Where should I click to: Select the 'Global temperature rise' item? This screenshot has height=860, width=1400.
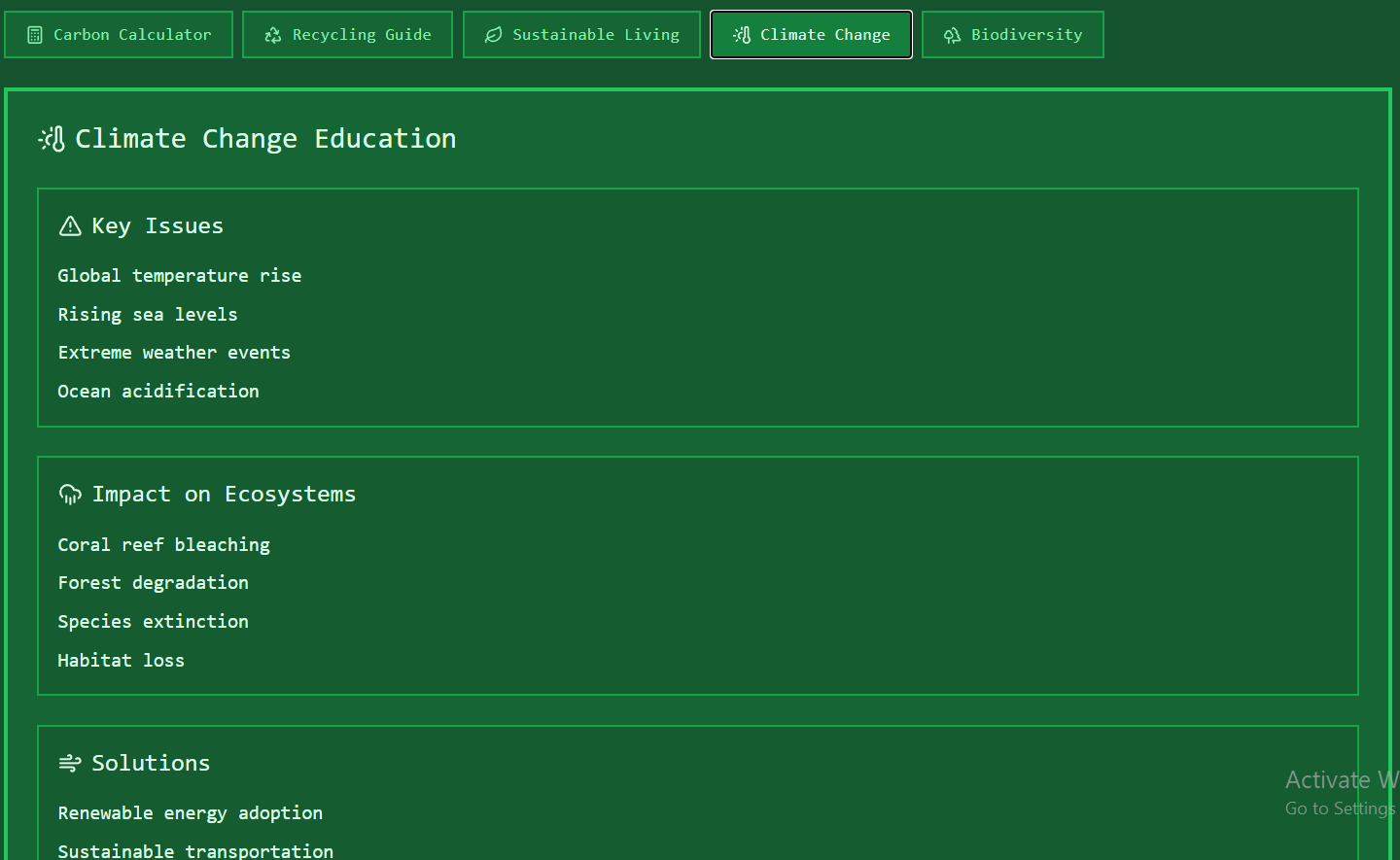[180, 276]
